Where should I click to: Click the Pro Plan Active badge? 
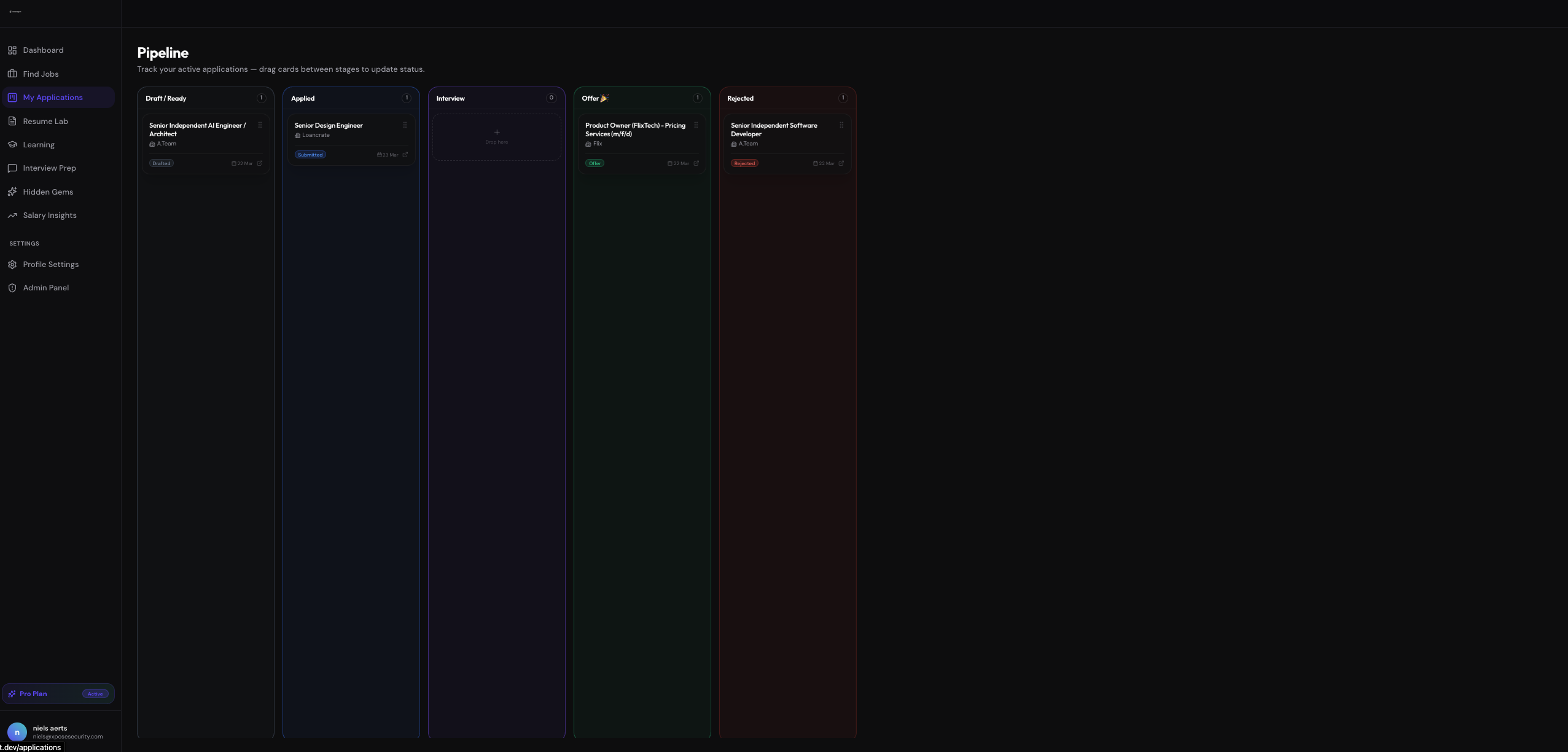point(95,694)
